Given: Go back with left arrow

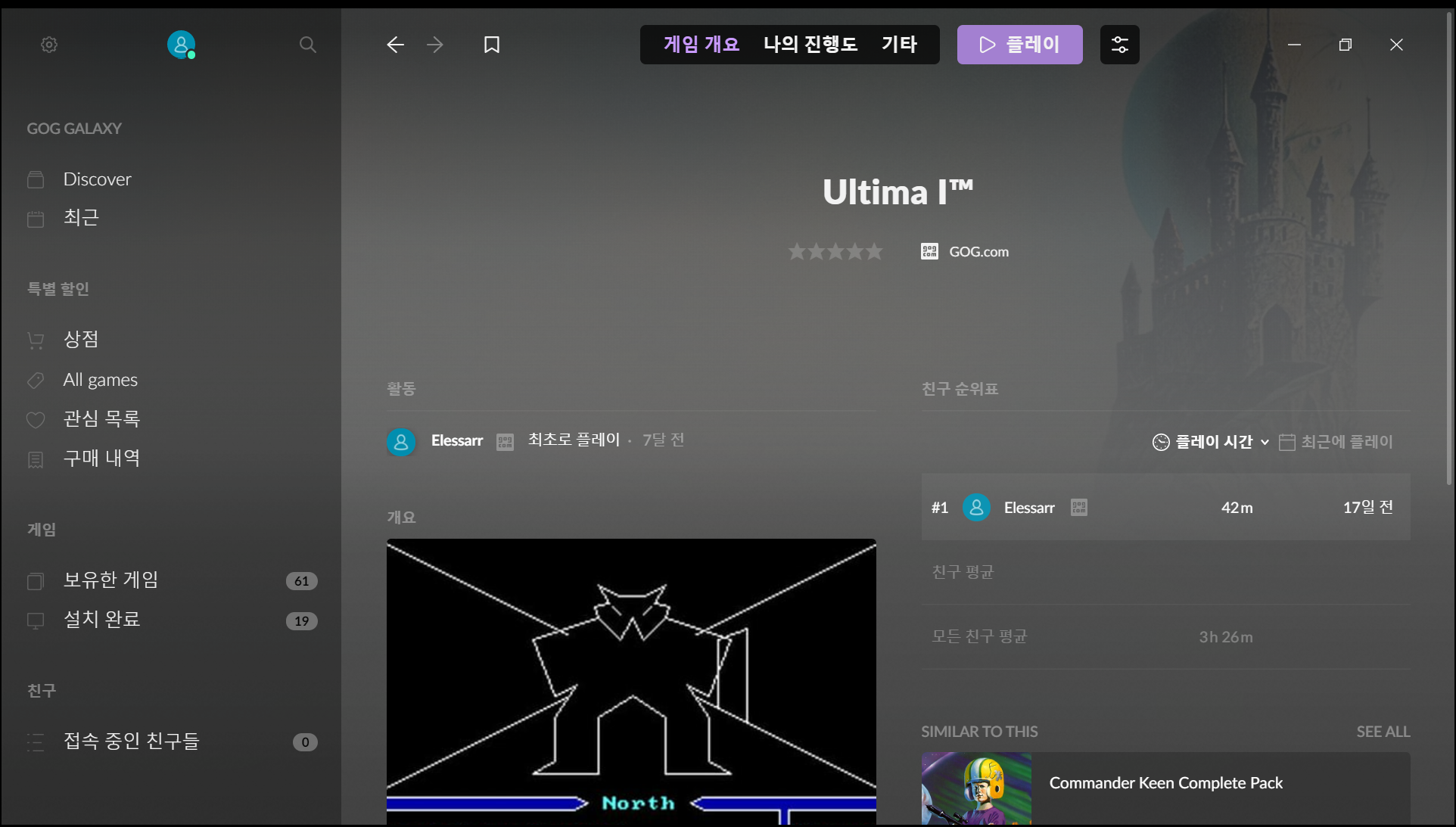Looking at the screenshot, I should coord(395,45).
